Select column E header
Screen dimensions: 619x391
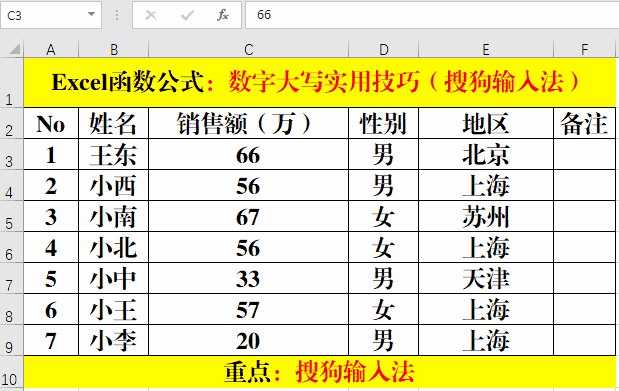click(486, 49)
